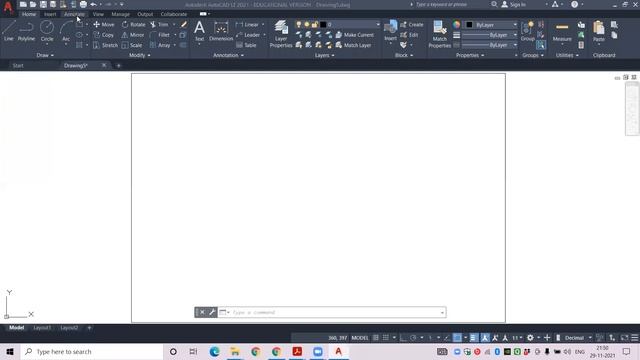Toggle grid display in status bar

tap(376, 338)
